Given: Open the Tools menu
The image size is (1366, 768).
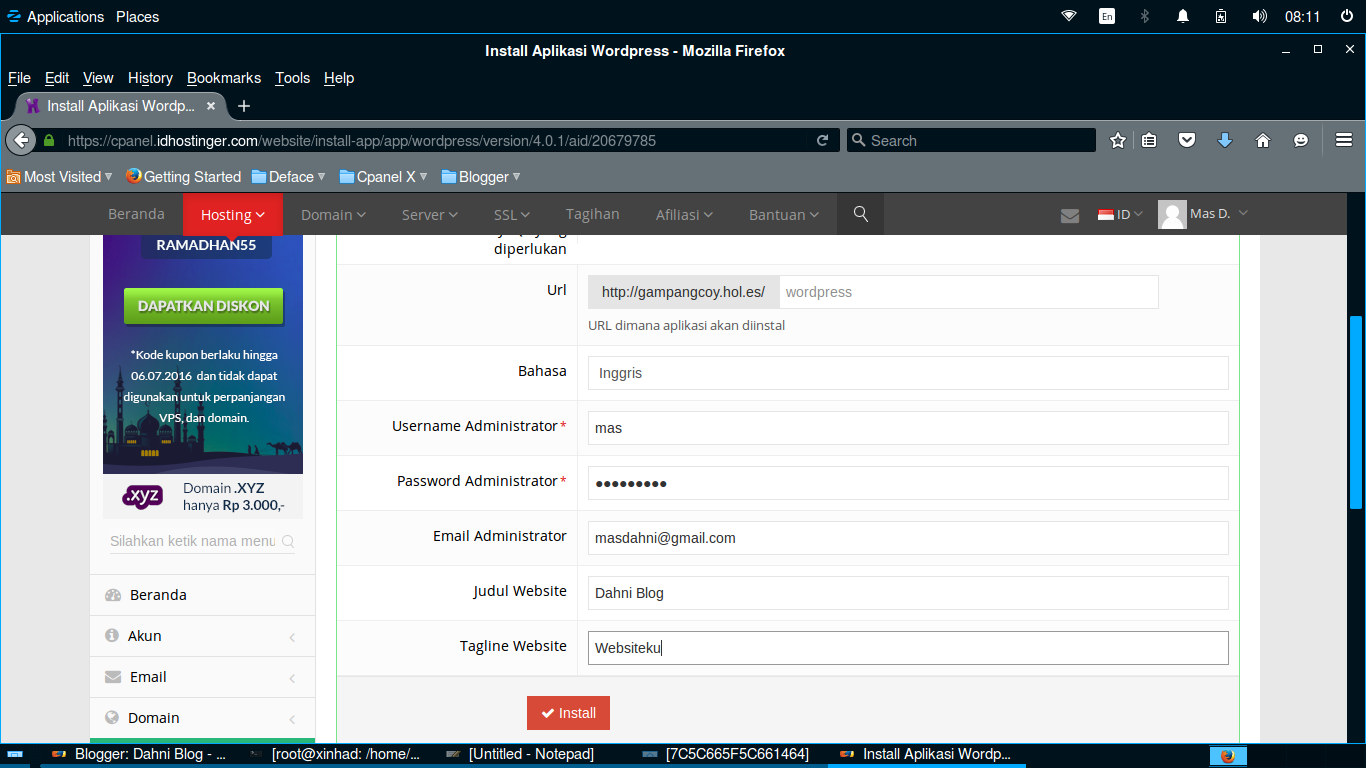Looking at the screenshot, I should click(x=293, y=78).
